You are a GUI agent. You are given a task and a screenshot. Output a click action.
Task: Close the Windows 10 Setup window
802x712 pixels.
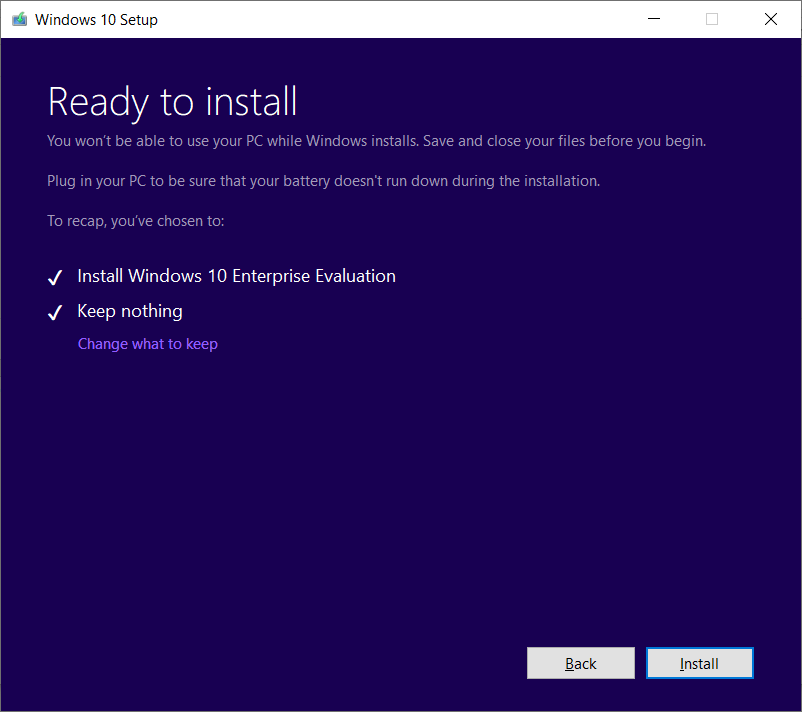tap(771, 19)
